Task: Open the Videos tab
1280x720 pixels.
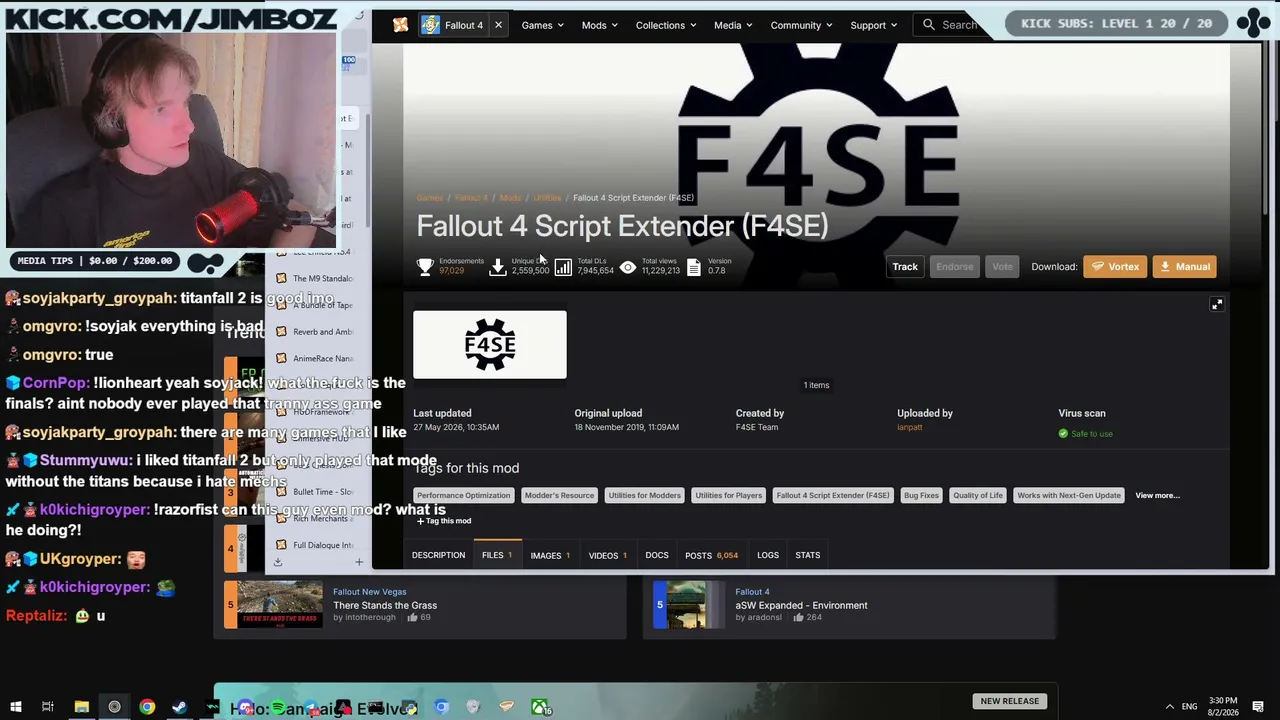Action: click(608, 555)
